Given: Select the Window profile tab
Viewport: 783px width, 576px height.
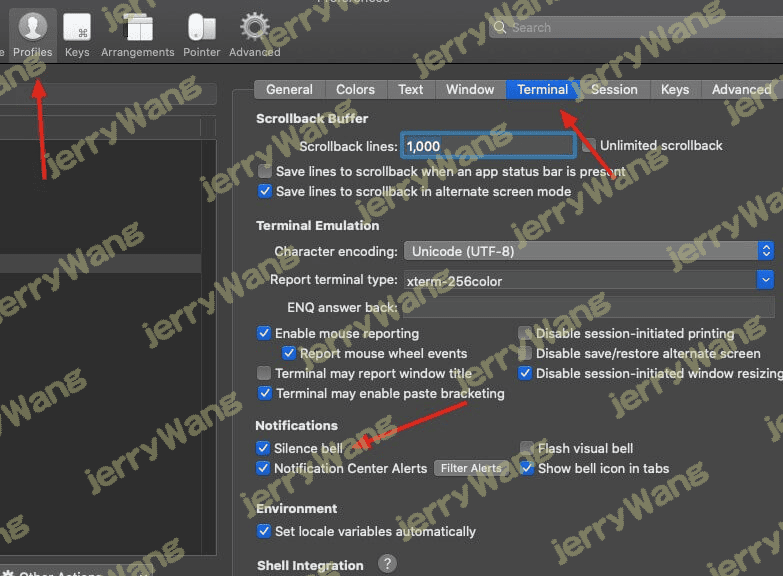Looking at the screenshot, I should click(470, 90).
